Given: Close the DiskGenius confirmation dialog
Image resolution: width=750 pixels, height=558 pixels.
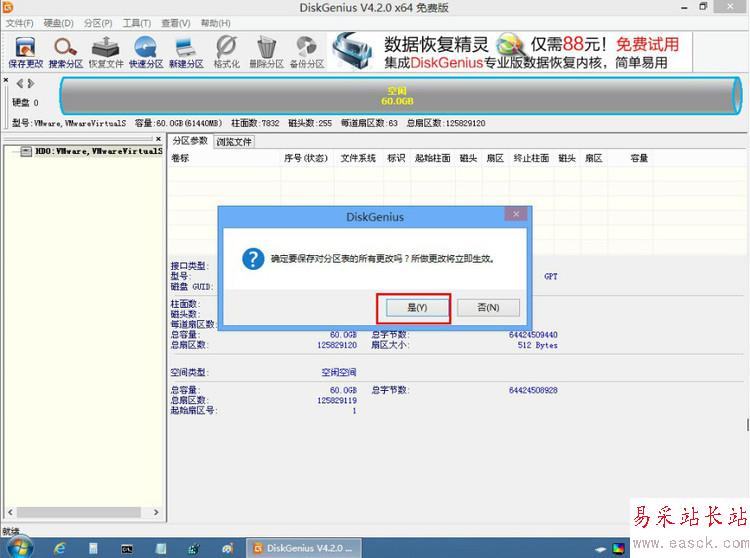Looking at the screenshot, I should click(x=516, y=214).
